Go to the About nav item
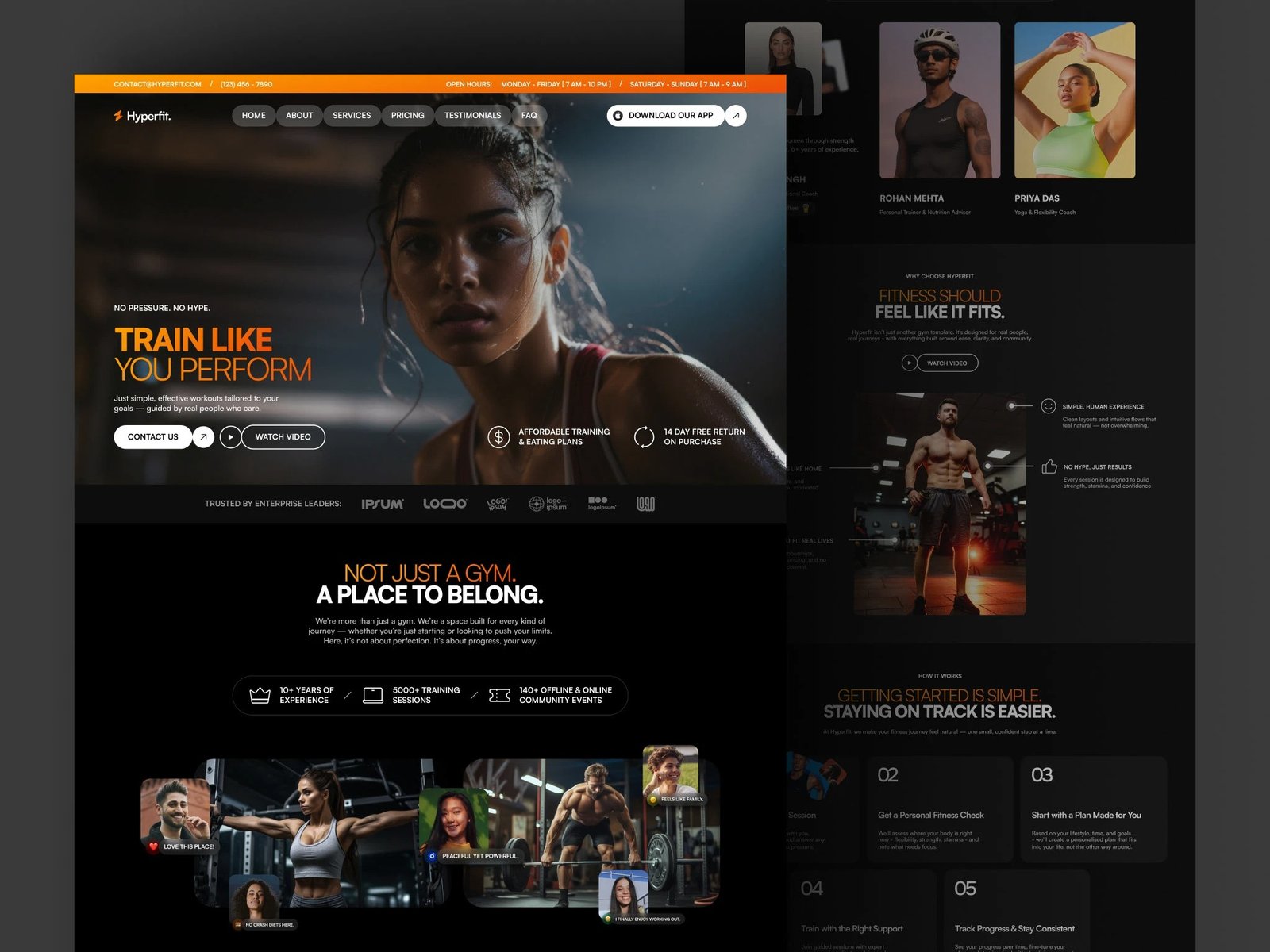 (299, 116)
